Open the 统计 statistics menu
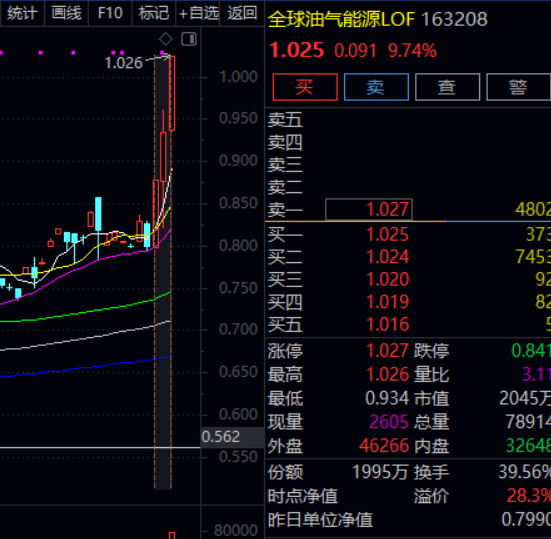Image resolution: width=551 pixels, height=539 pixels. 22,13
